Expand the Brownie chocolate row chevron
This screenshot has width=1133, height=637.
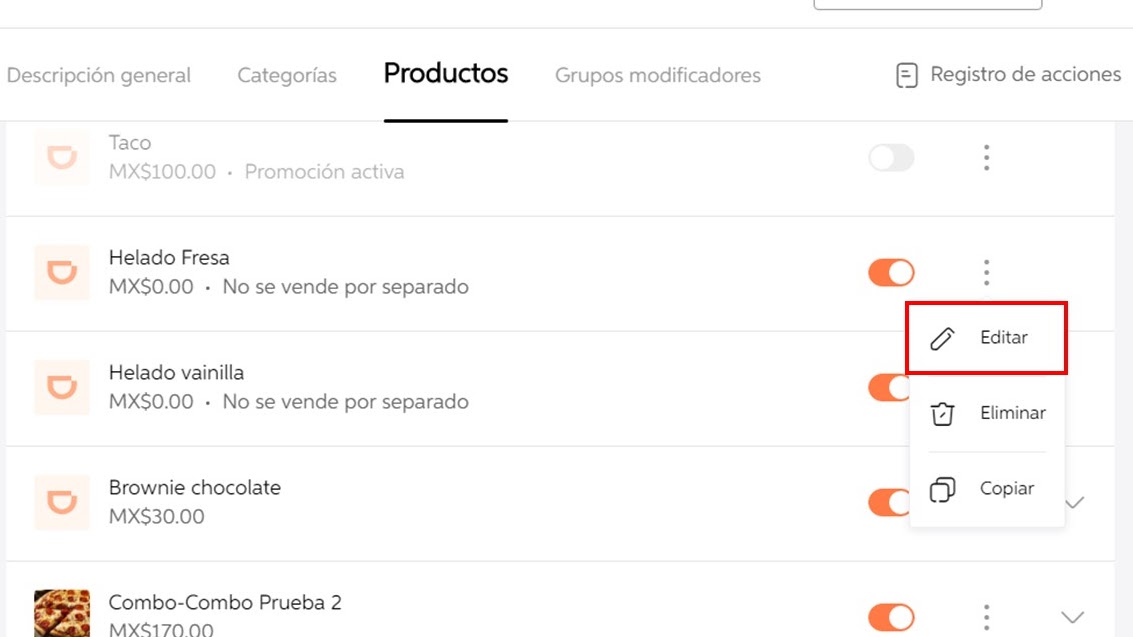(x=1072, y=502)
